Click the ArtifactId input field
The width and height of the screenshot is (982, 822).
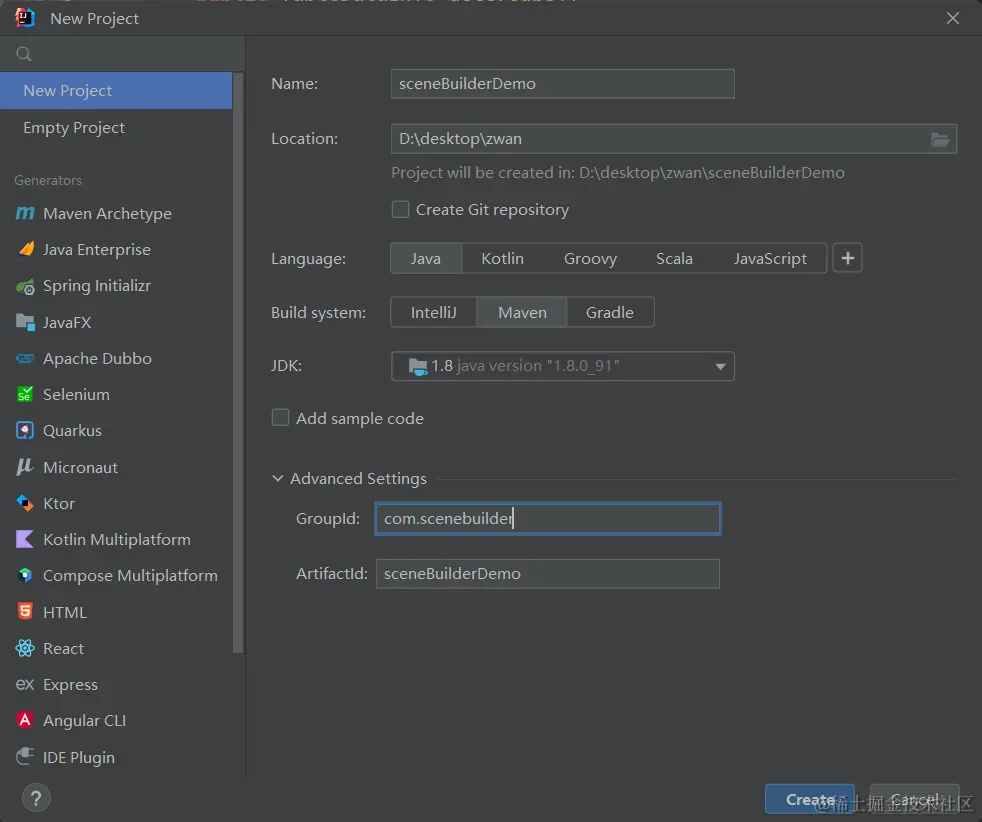pos(547,573)
